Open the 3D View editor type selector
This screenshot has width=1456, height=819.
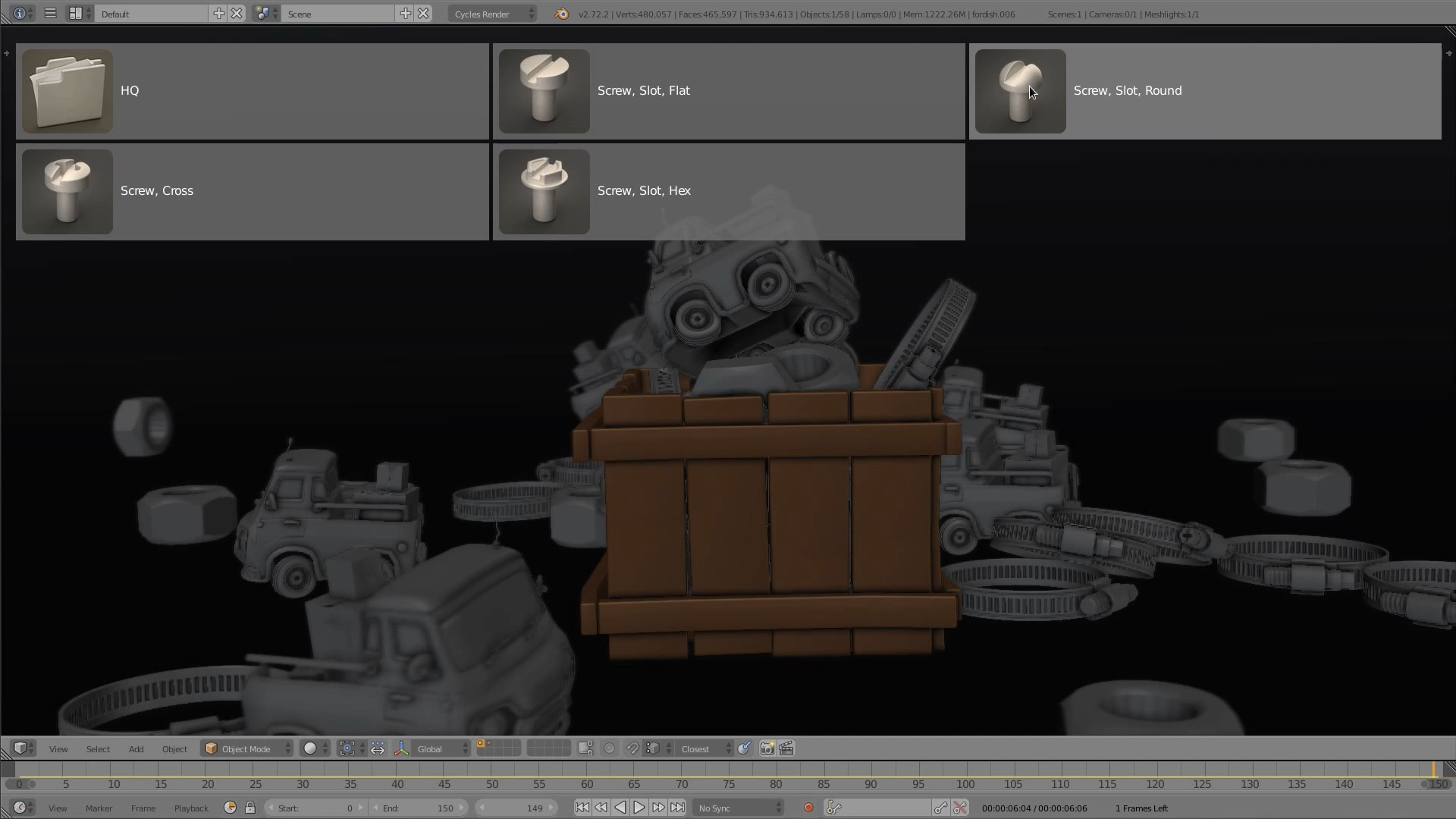(24, 748)
